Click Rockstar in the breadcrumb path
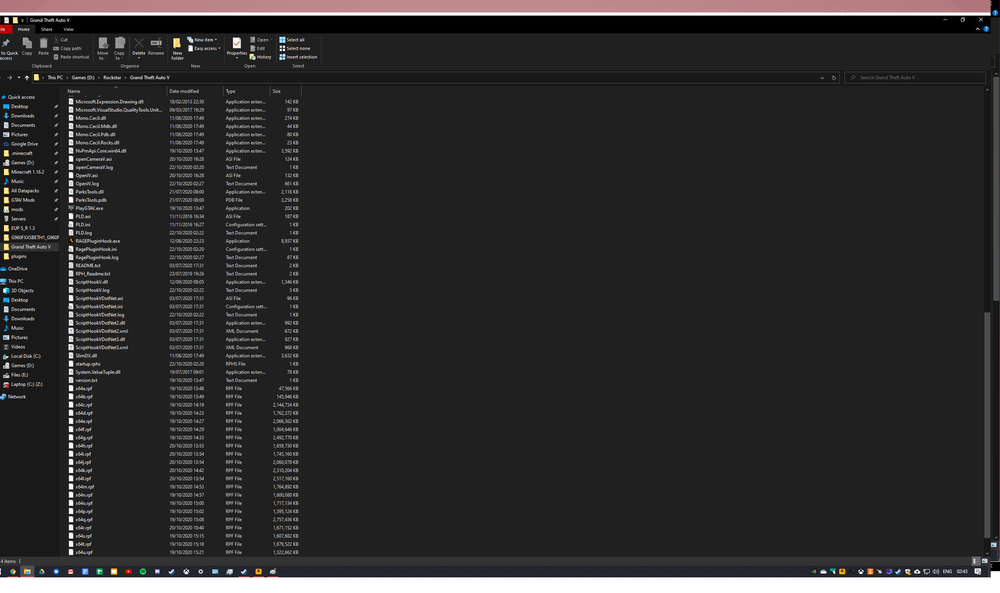The image size is (1000, 593). click(112, 78)
